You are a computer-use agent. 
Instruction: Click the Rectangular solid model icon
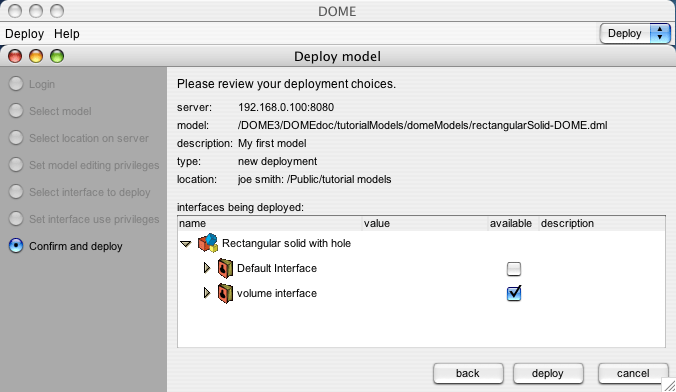[208, 243]
